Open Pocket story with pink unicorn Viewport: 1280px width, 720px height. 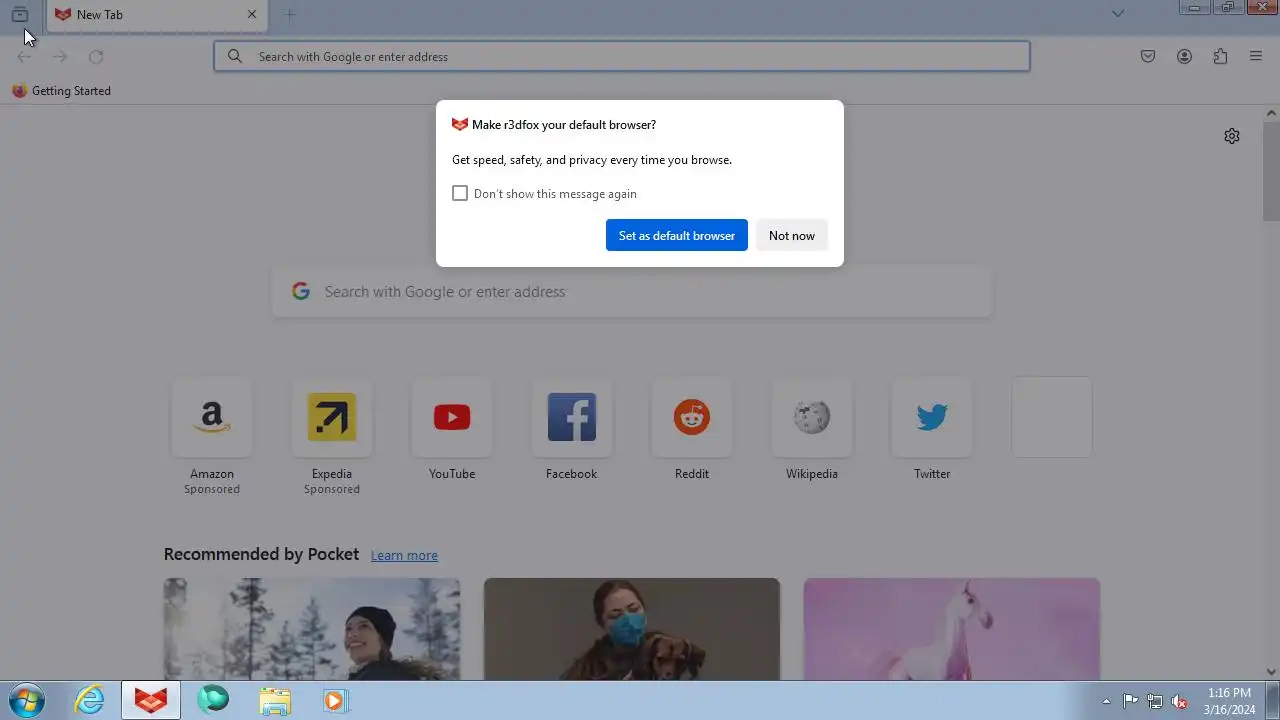coord(952,629)
